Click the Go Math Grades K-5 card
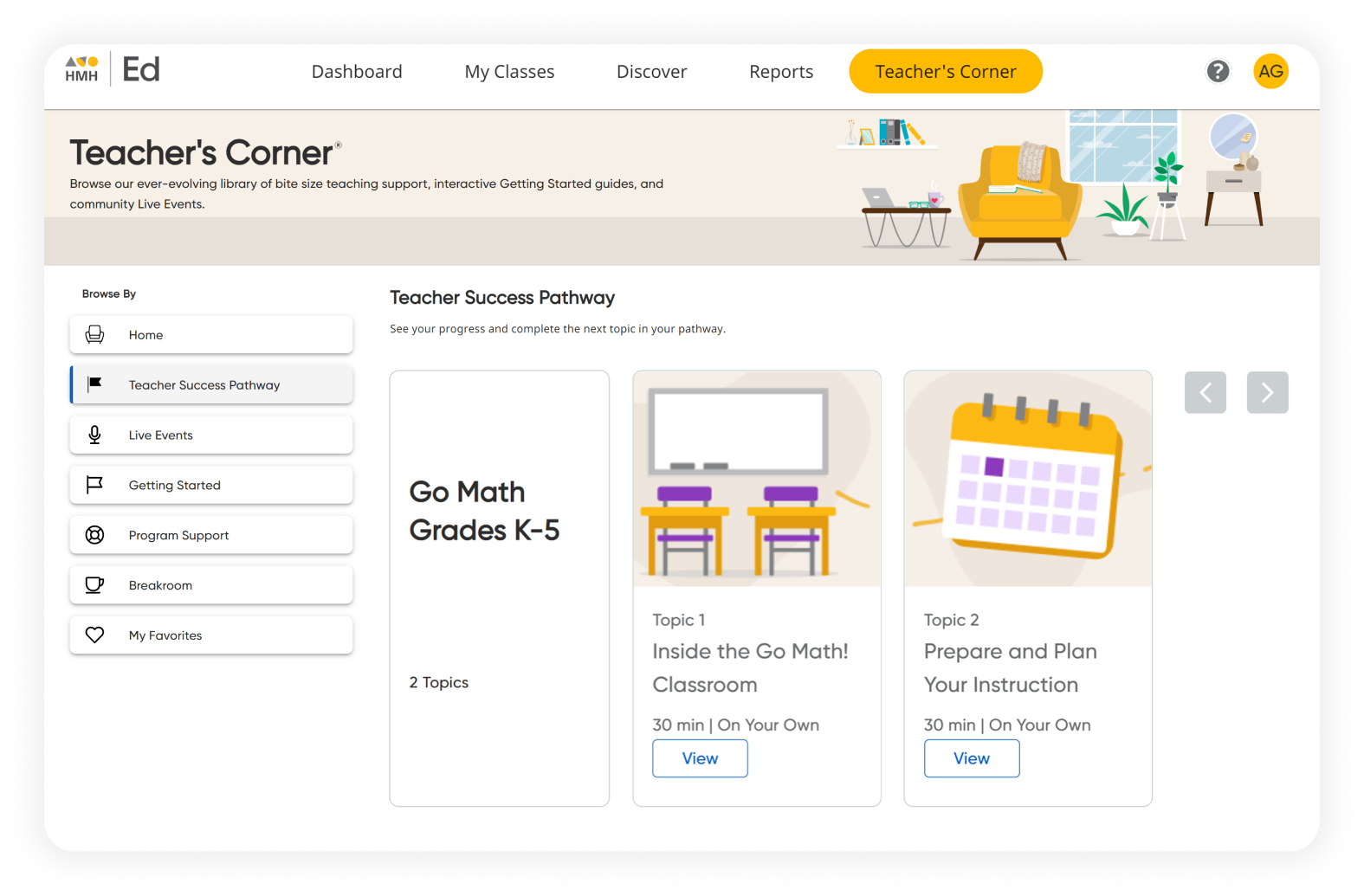Viewport: 1364px width, 896px height. tap(500, 589)
